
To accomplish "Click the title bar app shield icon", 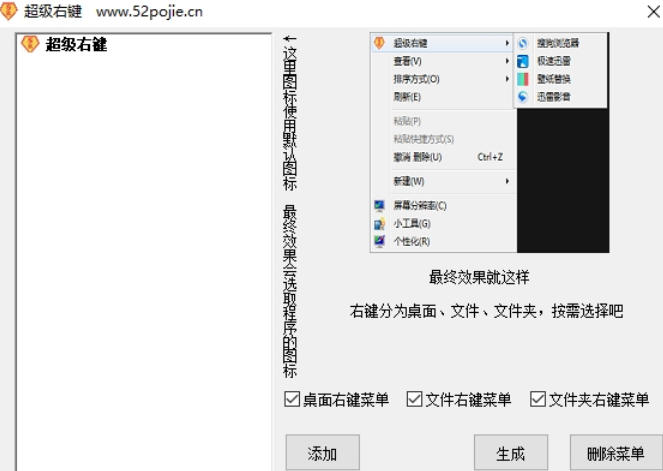I will click(x=8, y=11).
